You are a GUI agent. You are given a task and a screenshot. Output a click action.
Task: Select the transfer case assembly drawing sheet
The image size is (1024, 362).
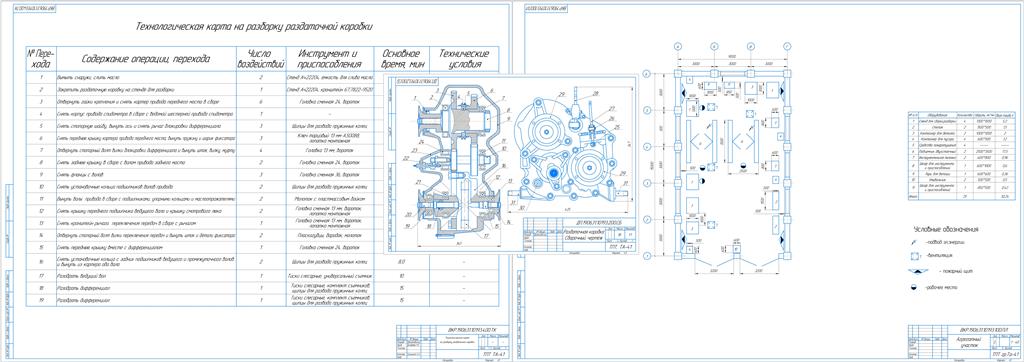(512, 165)
